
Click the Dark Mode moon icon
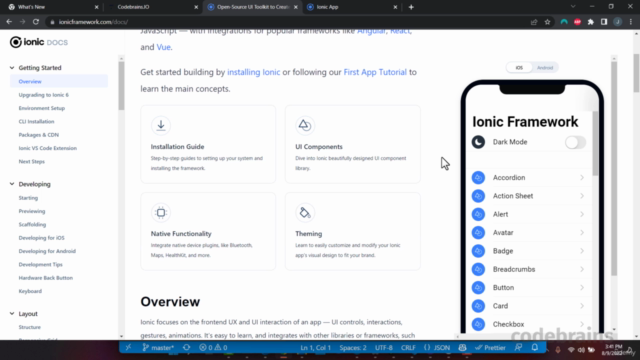point(478,142)
